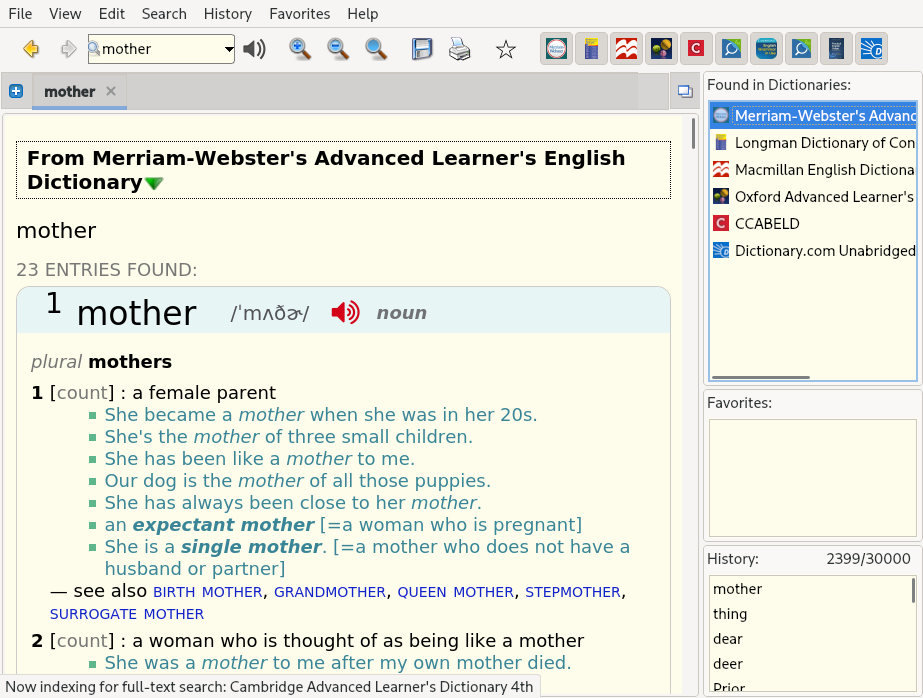
Task: Jump to CCABELD in Found list
Action: pyautogui.click(x=814, y=224)
